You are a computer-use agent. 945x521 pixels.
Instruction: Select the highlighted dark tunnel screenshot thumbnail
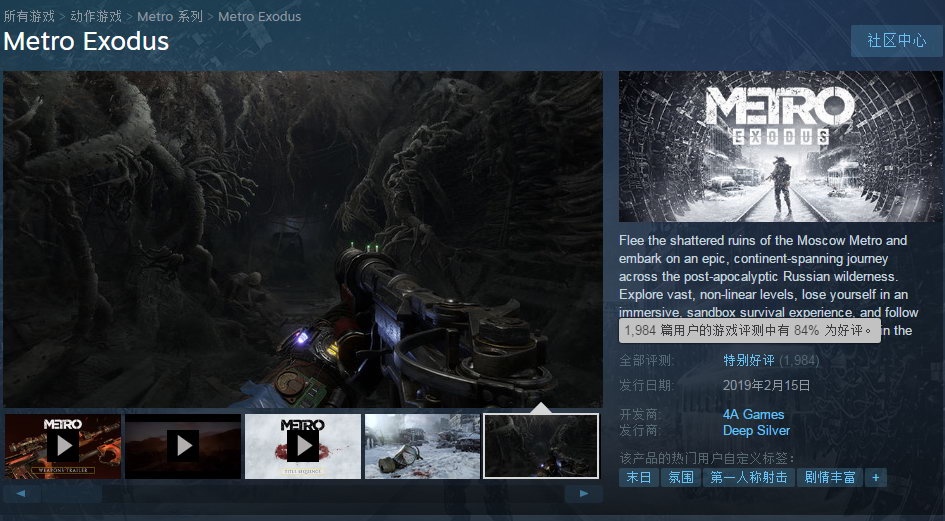click(x=541, y=446)
